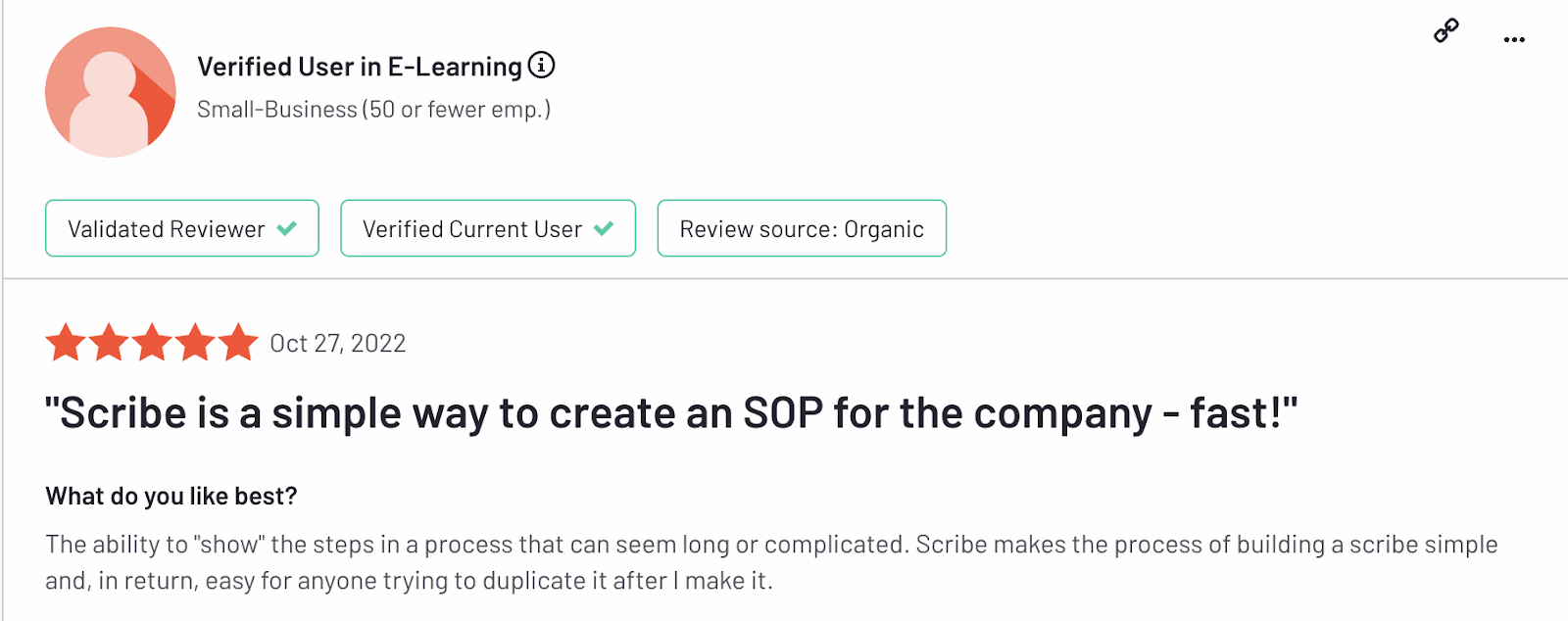The width and height of the screenshot is (1568, 621).
Task: Select the fourth rating star
Action: click(x=195, y=343)
